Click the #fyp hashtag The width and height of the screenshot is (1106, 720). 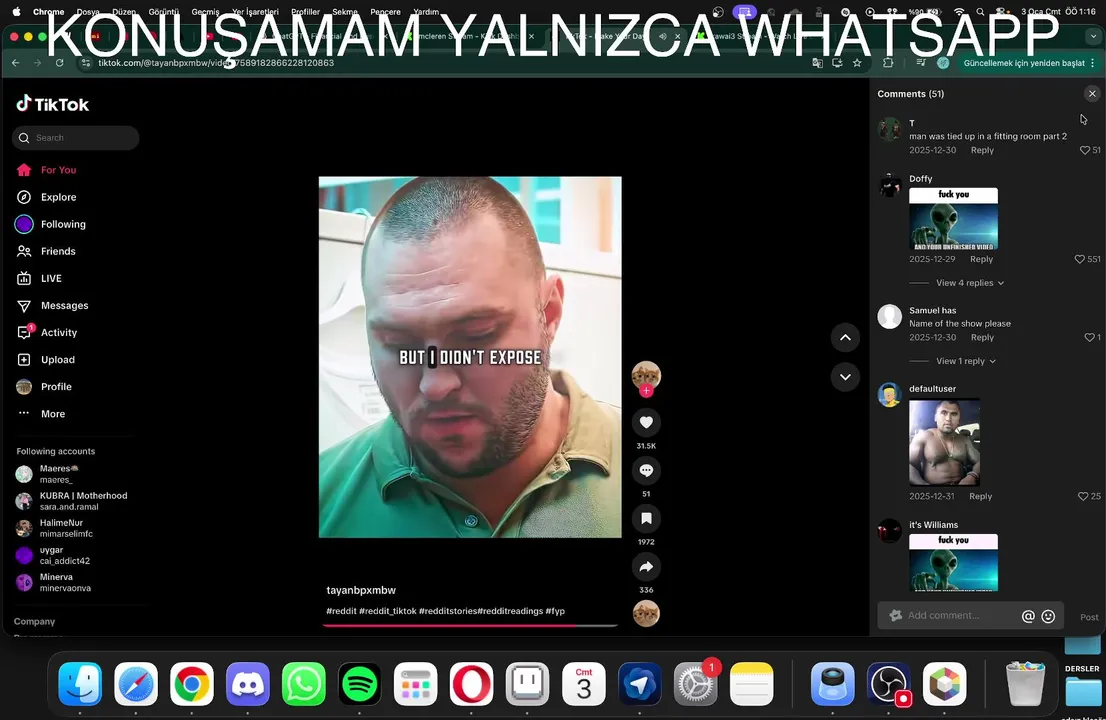(555, 611)
